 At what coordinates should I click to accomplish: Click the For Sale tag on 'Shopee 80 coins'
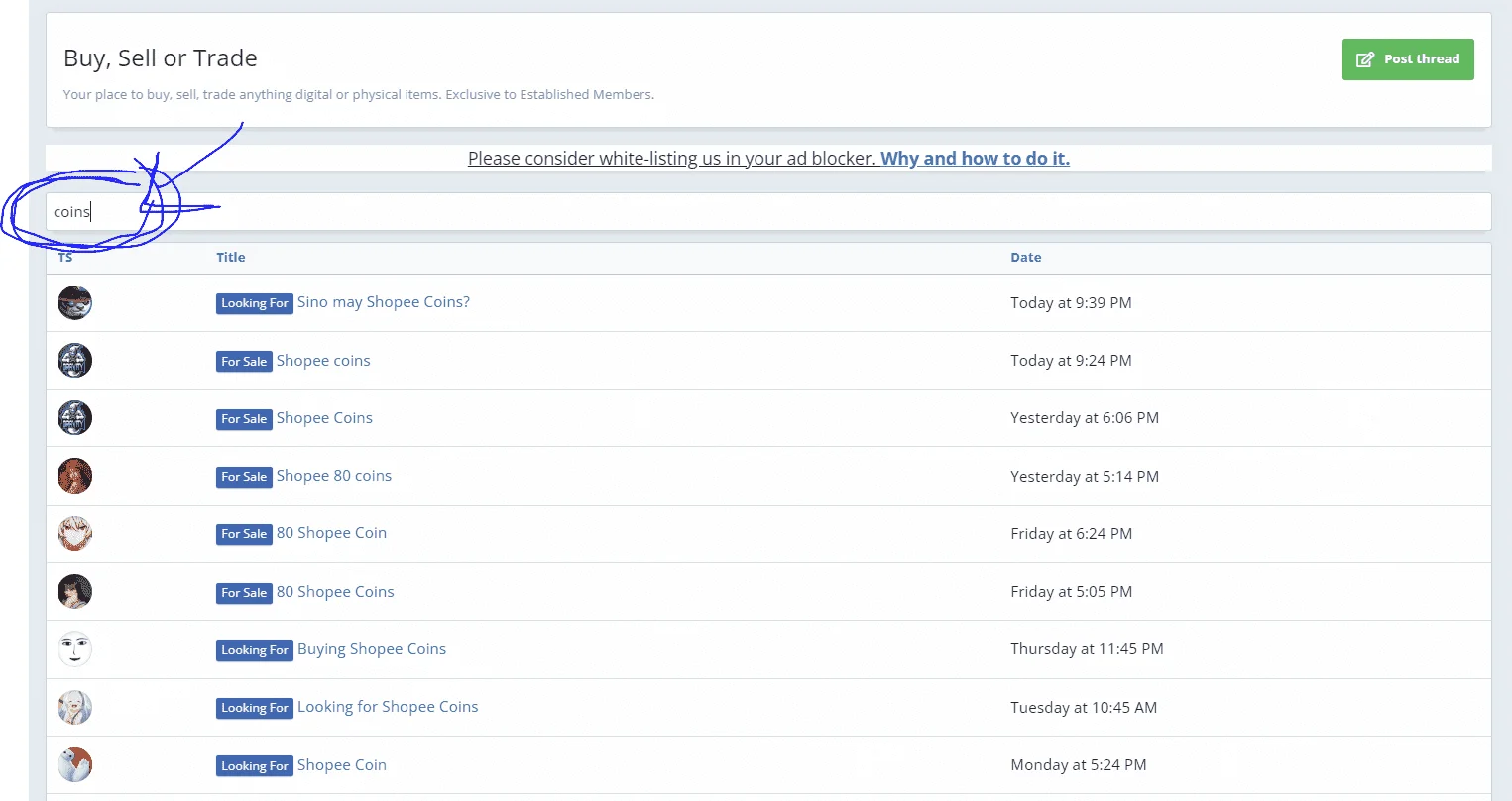coord(244,477)
